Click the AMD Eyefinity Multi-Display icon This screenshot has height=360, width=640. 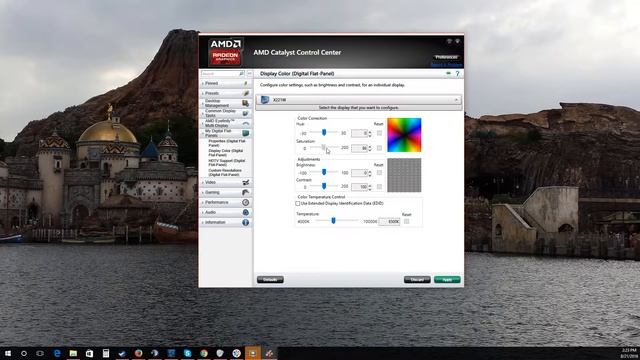246,123
